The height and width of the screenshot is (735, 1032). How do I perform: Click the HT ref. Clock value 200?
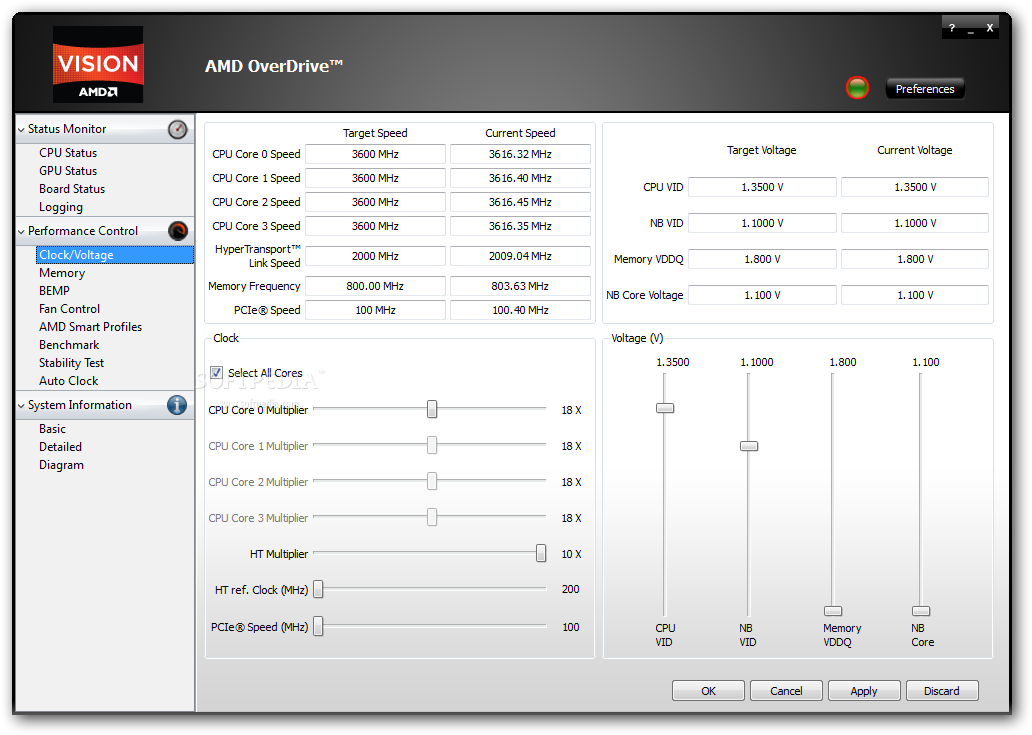[x=571, y=589]
